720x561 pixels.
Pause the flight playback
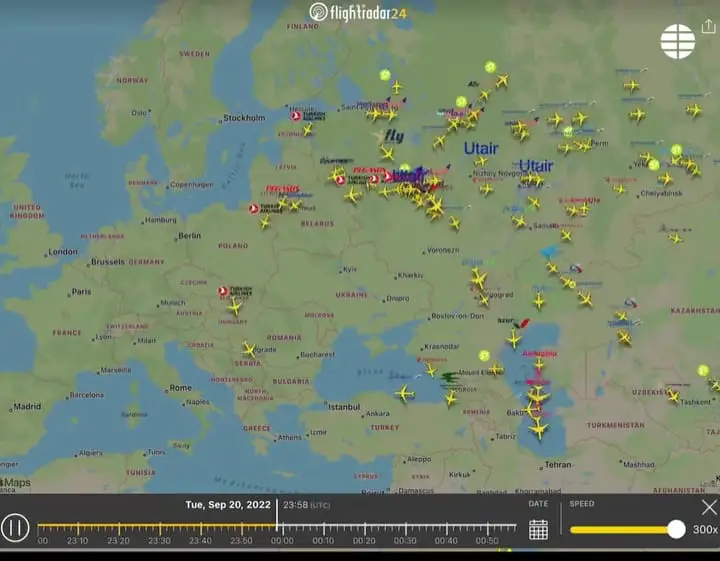click(x=15, y=528)
